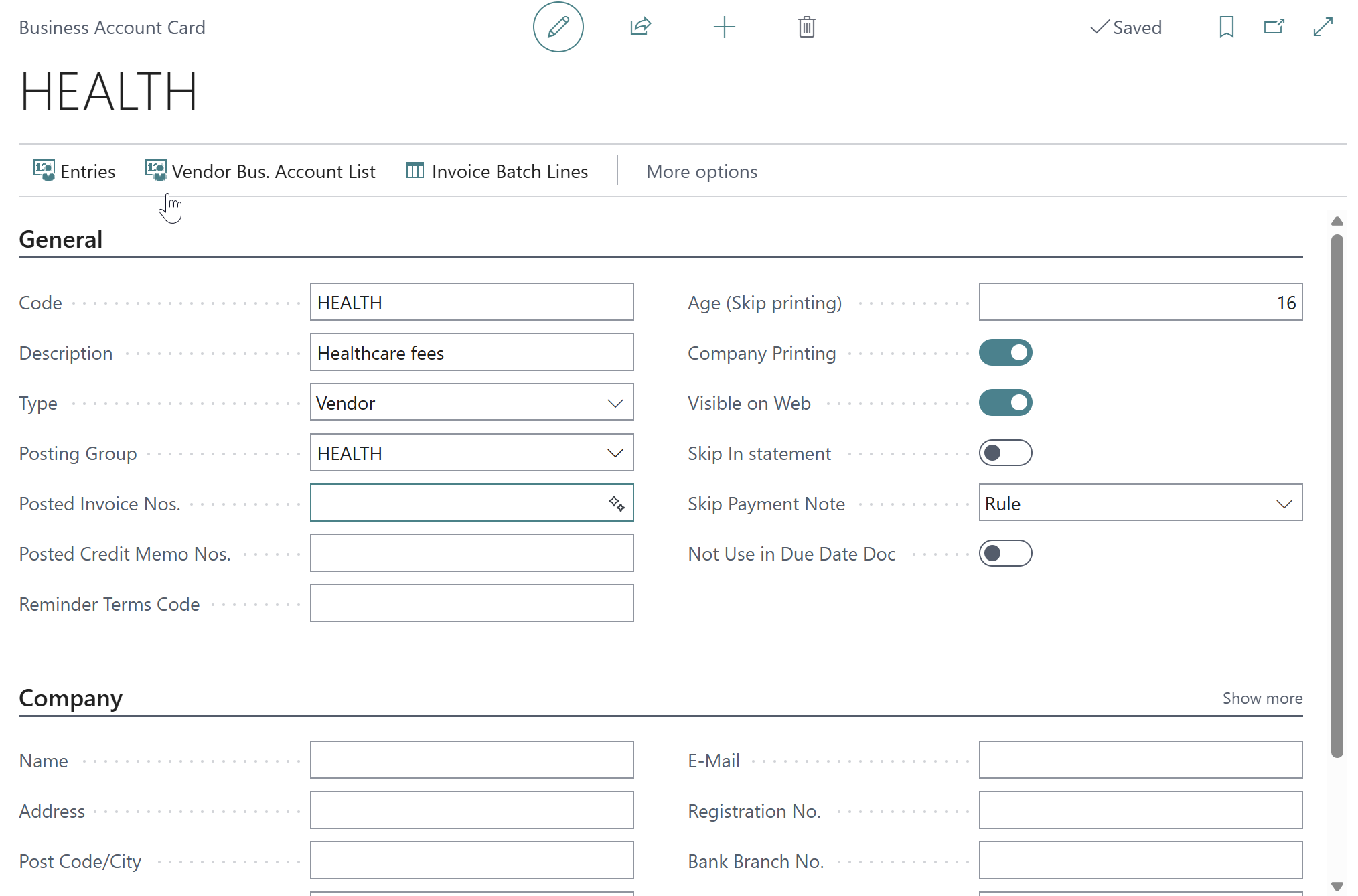Click the Registration No. field
The width and height of the screenshot is (1358, 896).
(1141, 810)
